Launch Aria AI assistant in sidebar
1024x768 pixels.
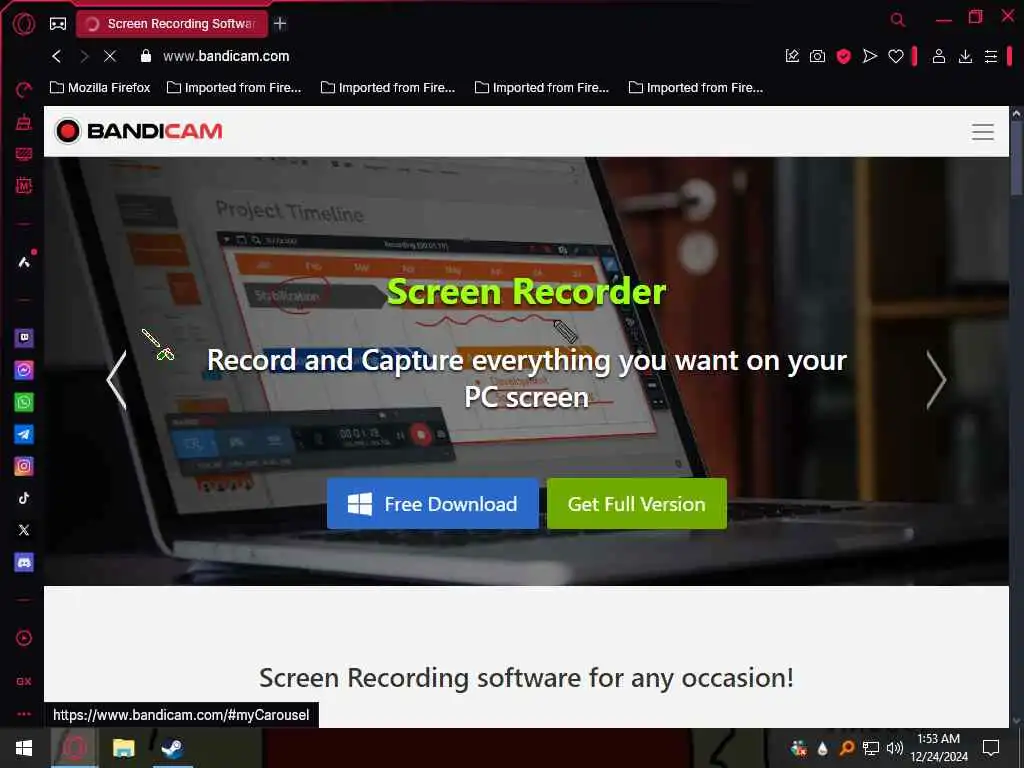pyautogui.click(x=24, y=262)
